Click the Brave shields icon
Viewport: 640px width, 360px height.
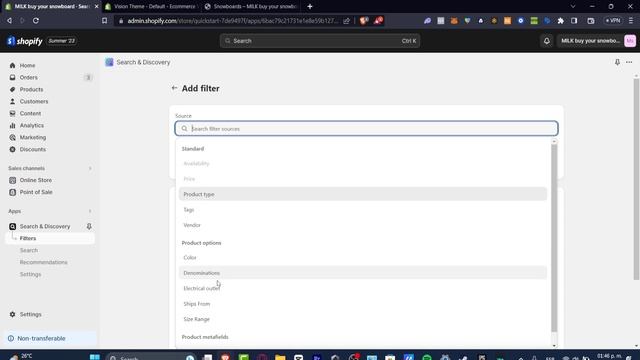coord(364,20)
